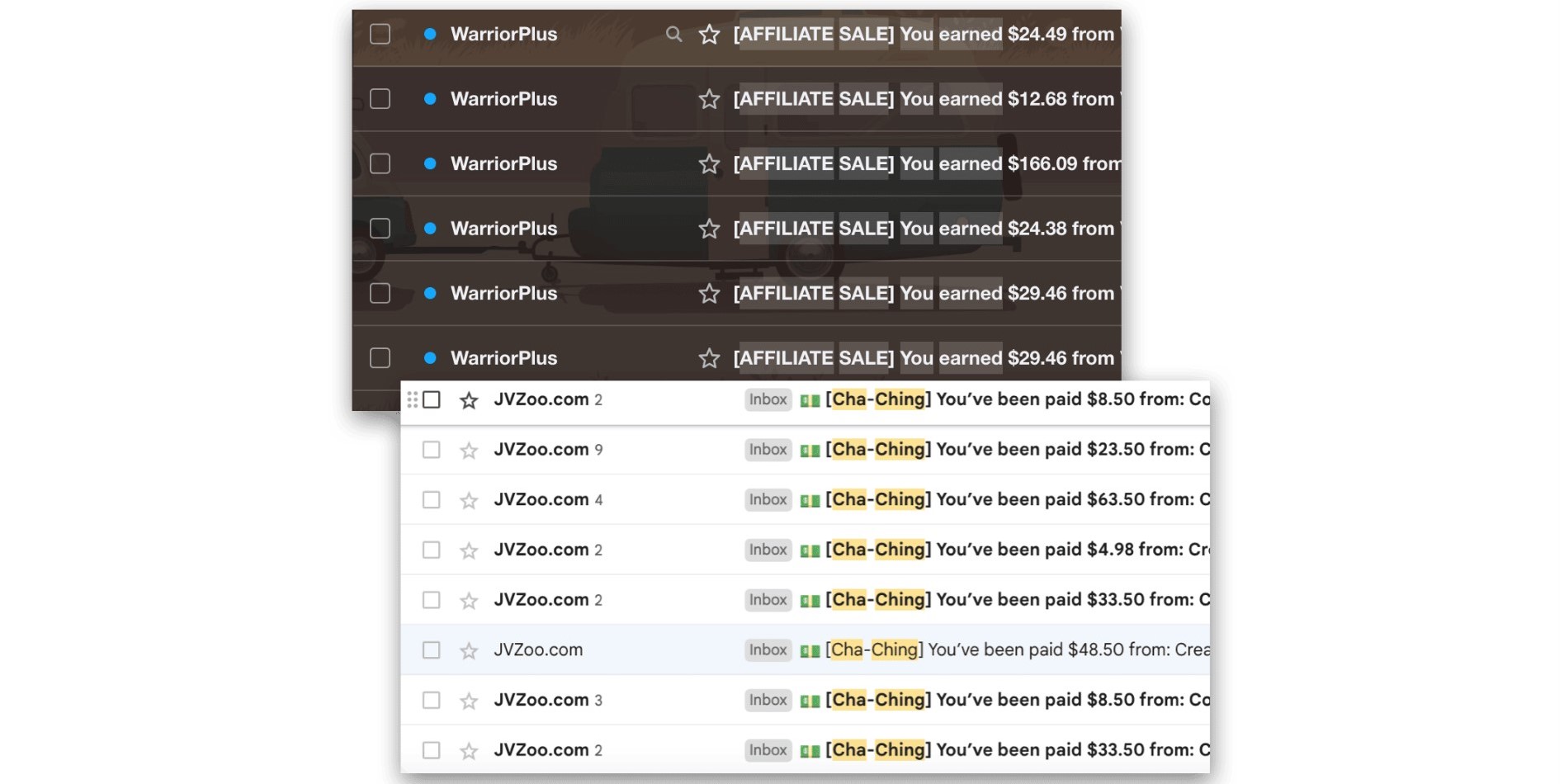Click the Inbox label on the $4.98 email

pyautogui.click(x=768, y=550)
